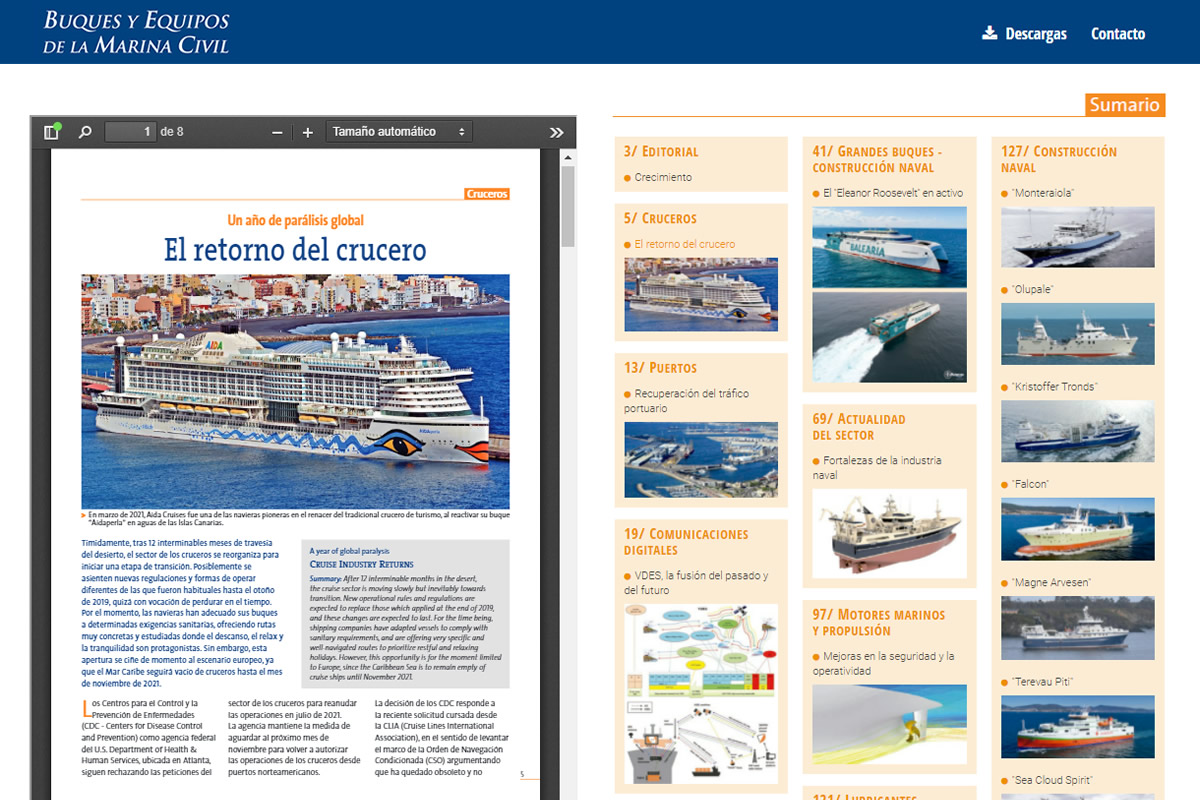
Task: Click the PDF page number field
Action: pos(130,131)
